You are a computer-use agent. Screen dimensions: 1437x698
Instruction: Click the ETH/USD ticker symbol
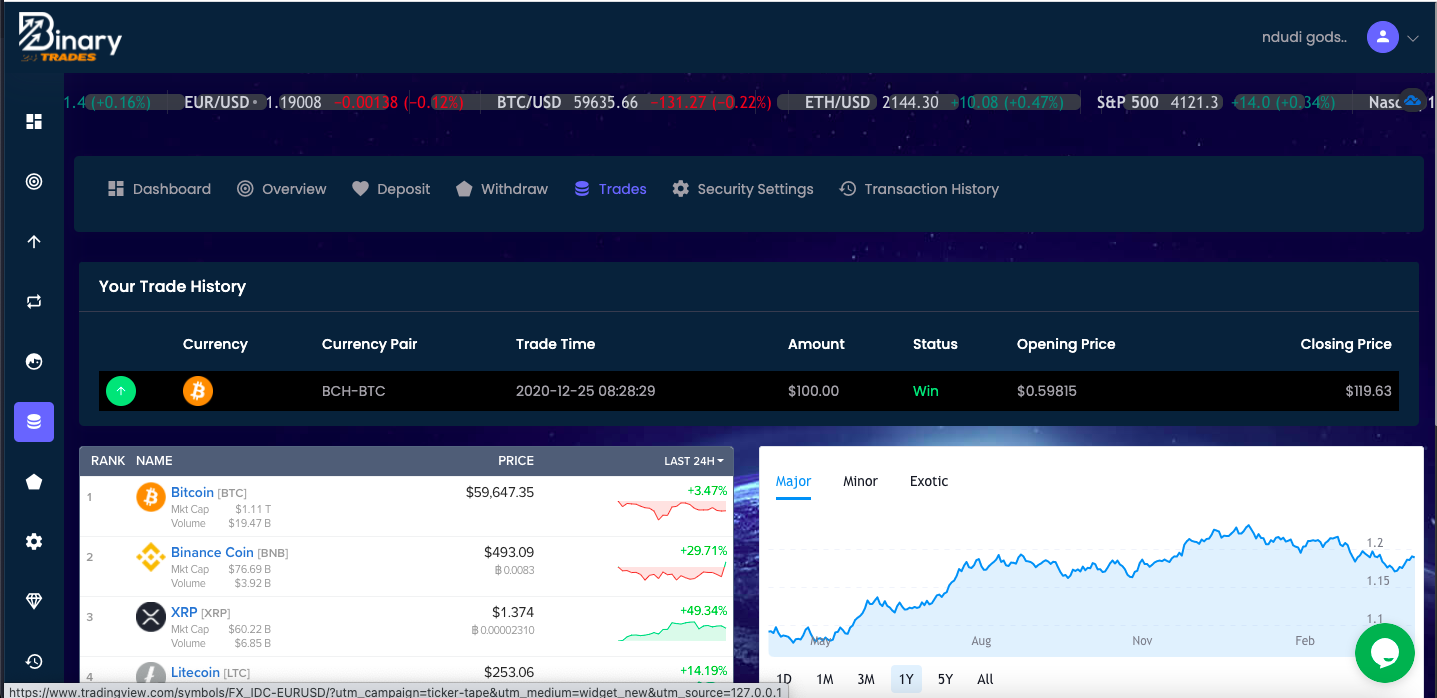(838, 102)
